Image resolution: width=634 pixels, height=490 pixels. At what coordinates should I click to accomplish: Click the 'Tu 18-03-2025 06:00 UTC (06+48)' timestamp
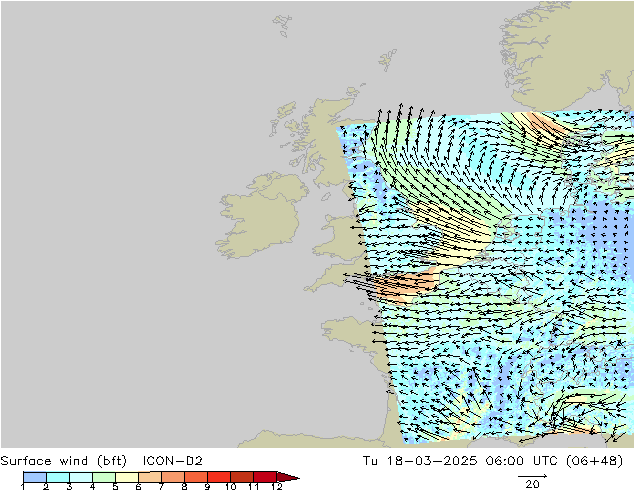coord(493,461)
